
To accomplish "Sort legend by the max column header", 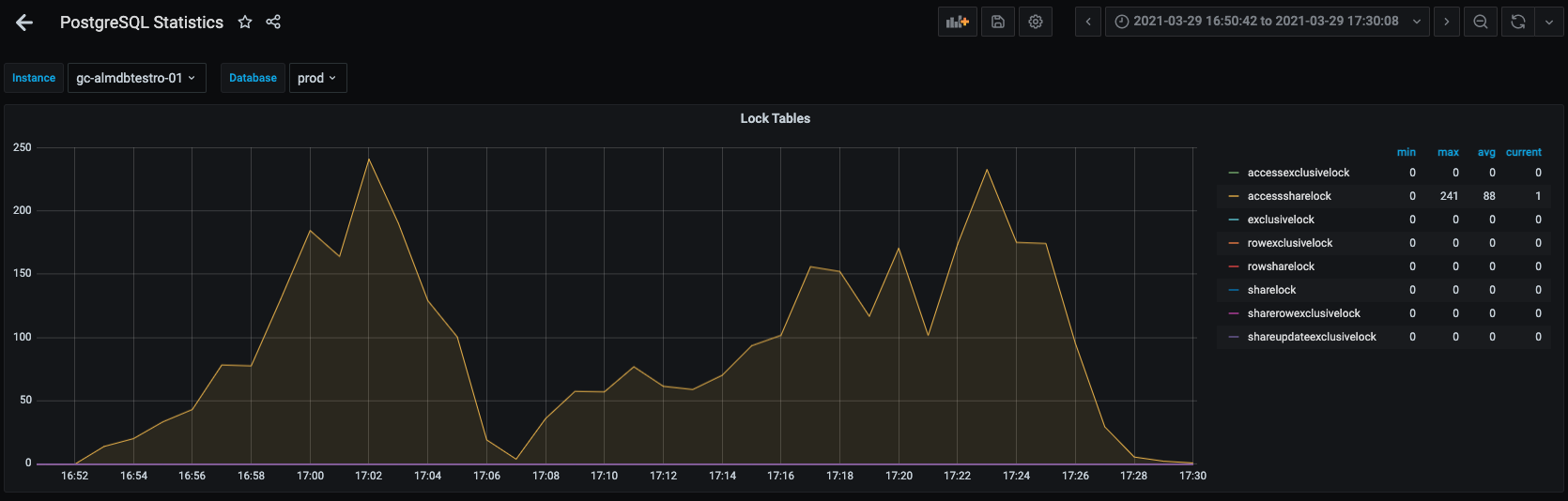I will tap(1448, 152).
